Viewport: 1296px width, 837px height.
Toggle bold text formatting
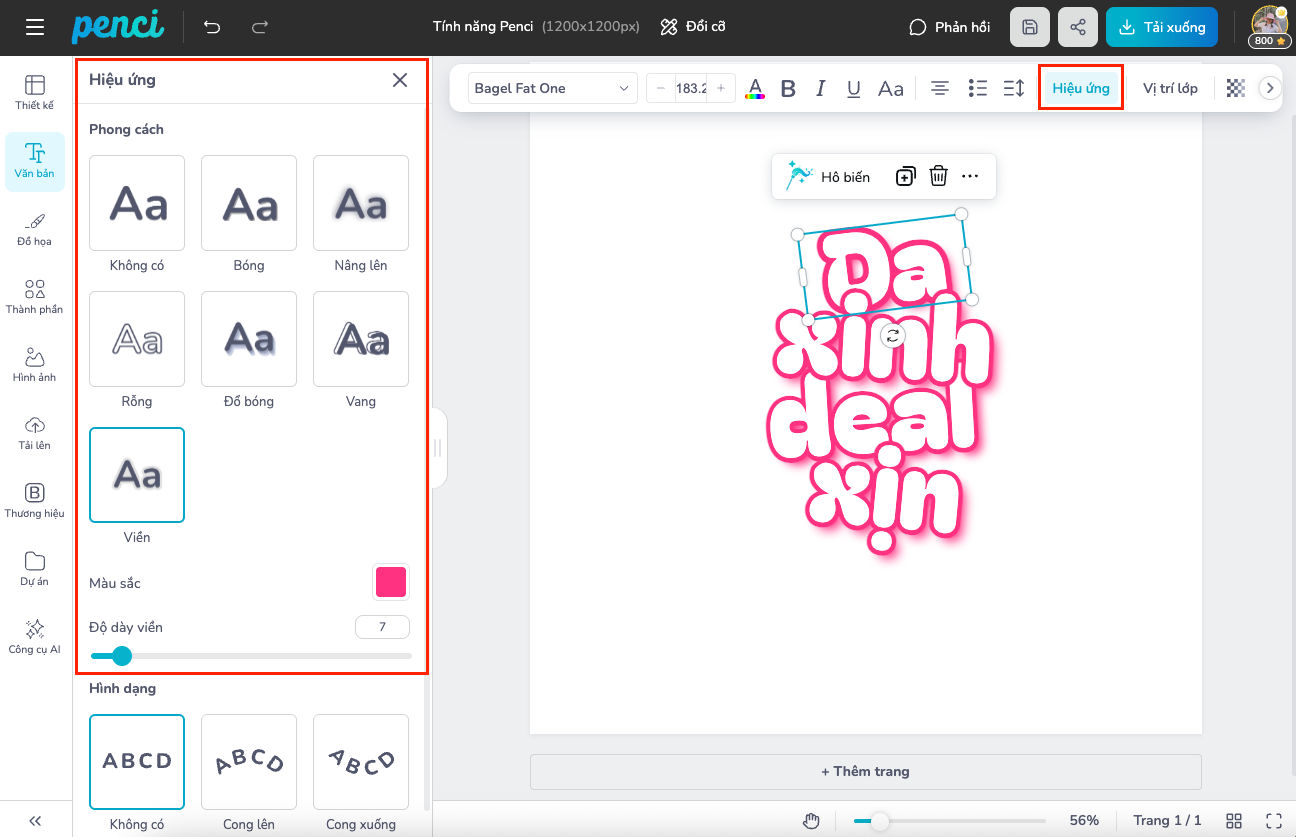788,88
